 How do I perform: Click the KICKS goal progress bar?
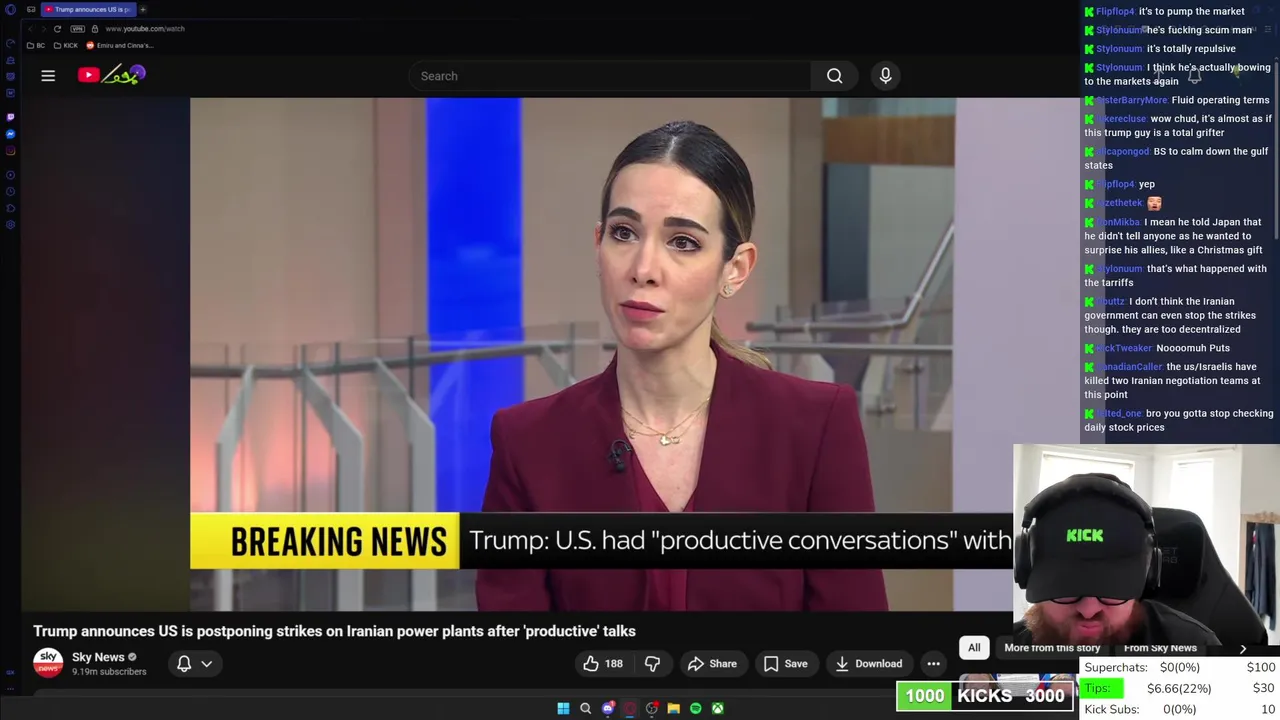tap(987, 696)
